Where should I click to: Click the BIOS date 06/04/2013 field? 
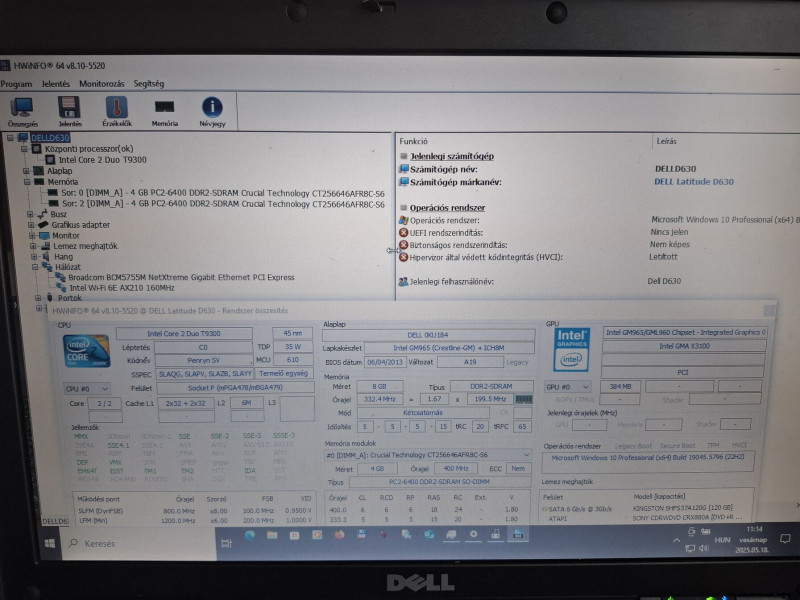pyautogui.click(x=385, y=362)
